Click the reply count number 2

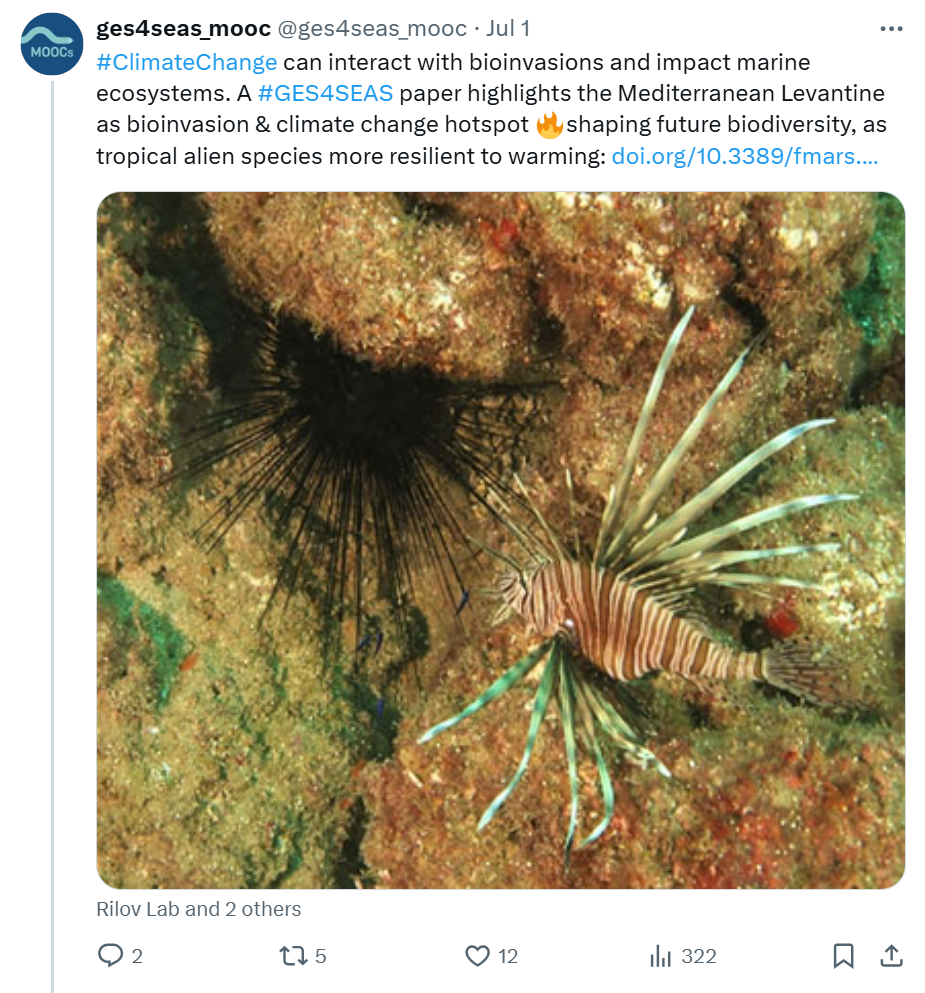coord(137,956)
